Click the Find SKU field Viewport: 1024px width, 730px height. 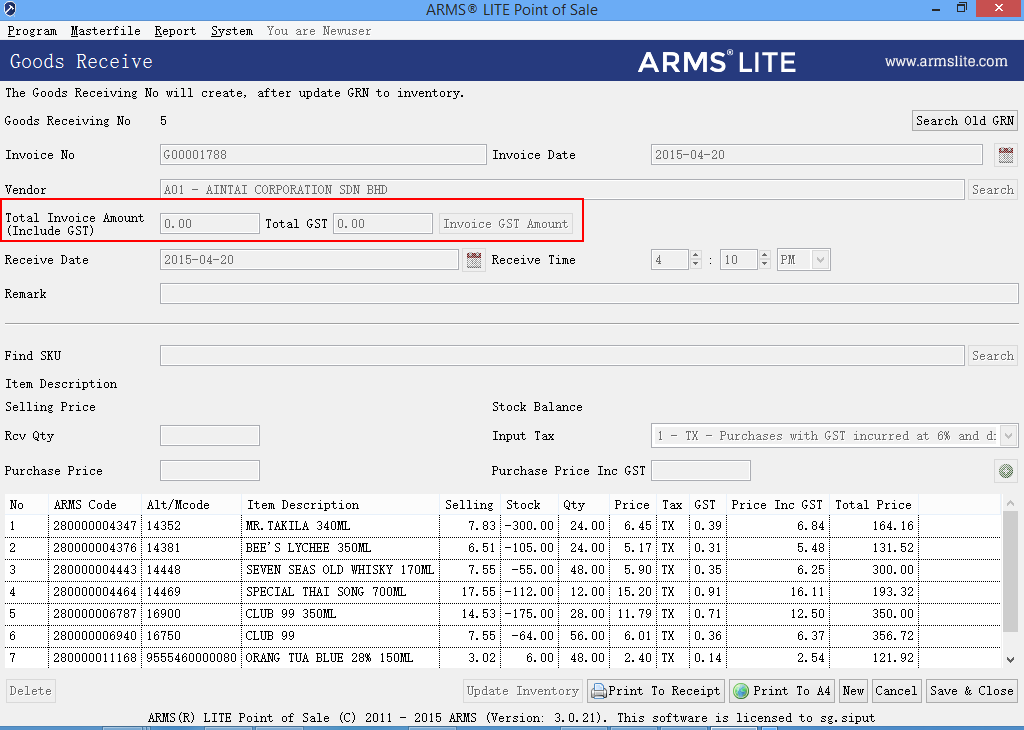tap(562, 356)
